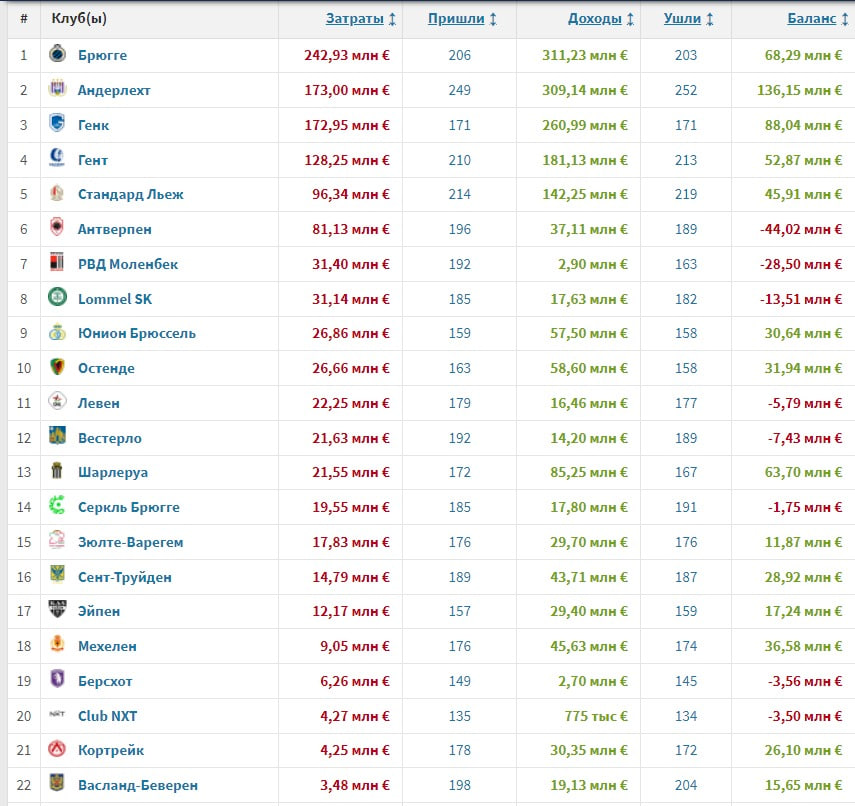This screenshot has width=855, height=806.
Task: Click the Кортрейк red crest icon
Action: point(57,749)
